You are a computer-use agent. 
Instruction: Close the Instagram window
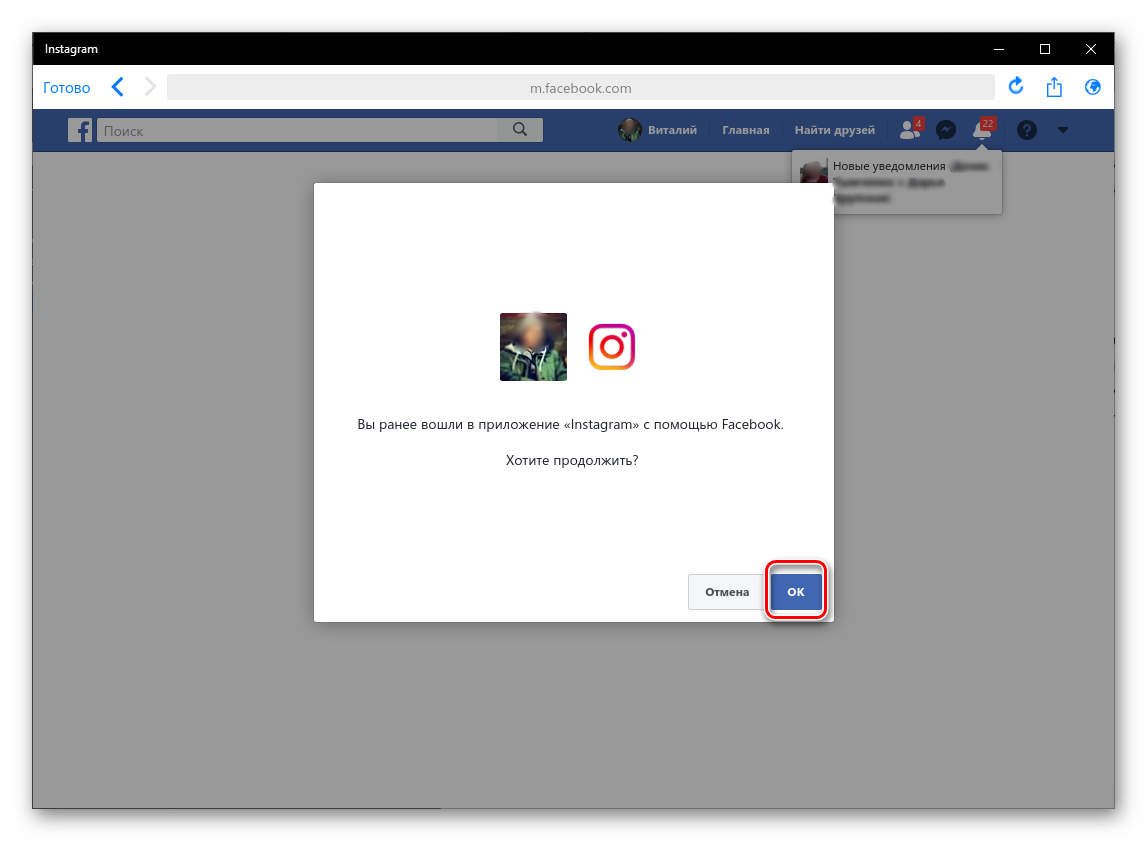click(1091, 49)
